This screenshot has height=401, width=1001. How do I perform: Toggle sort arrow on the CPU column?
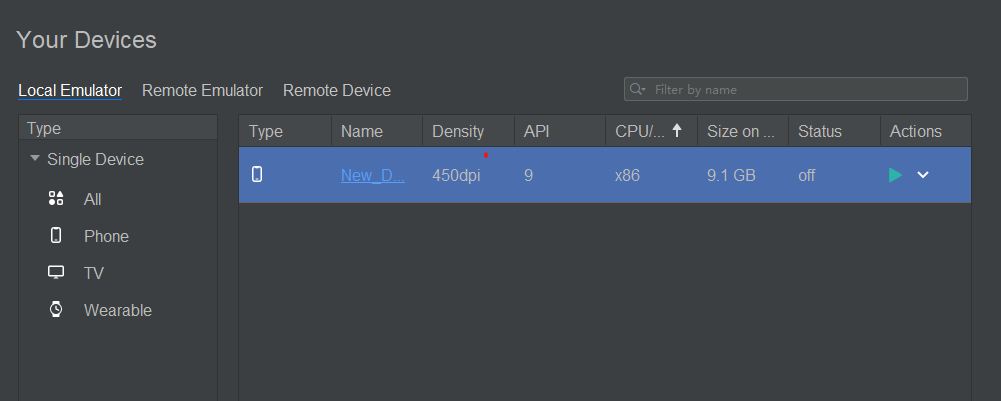[x=677, y=131]
